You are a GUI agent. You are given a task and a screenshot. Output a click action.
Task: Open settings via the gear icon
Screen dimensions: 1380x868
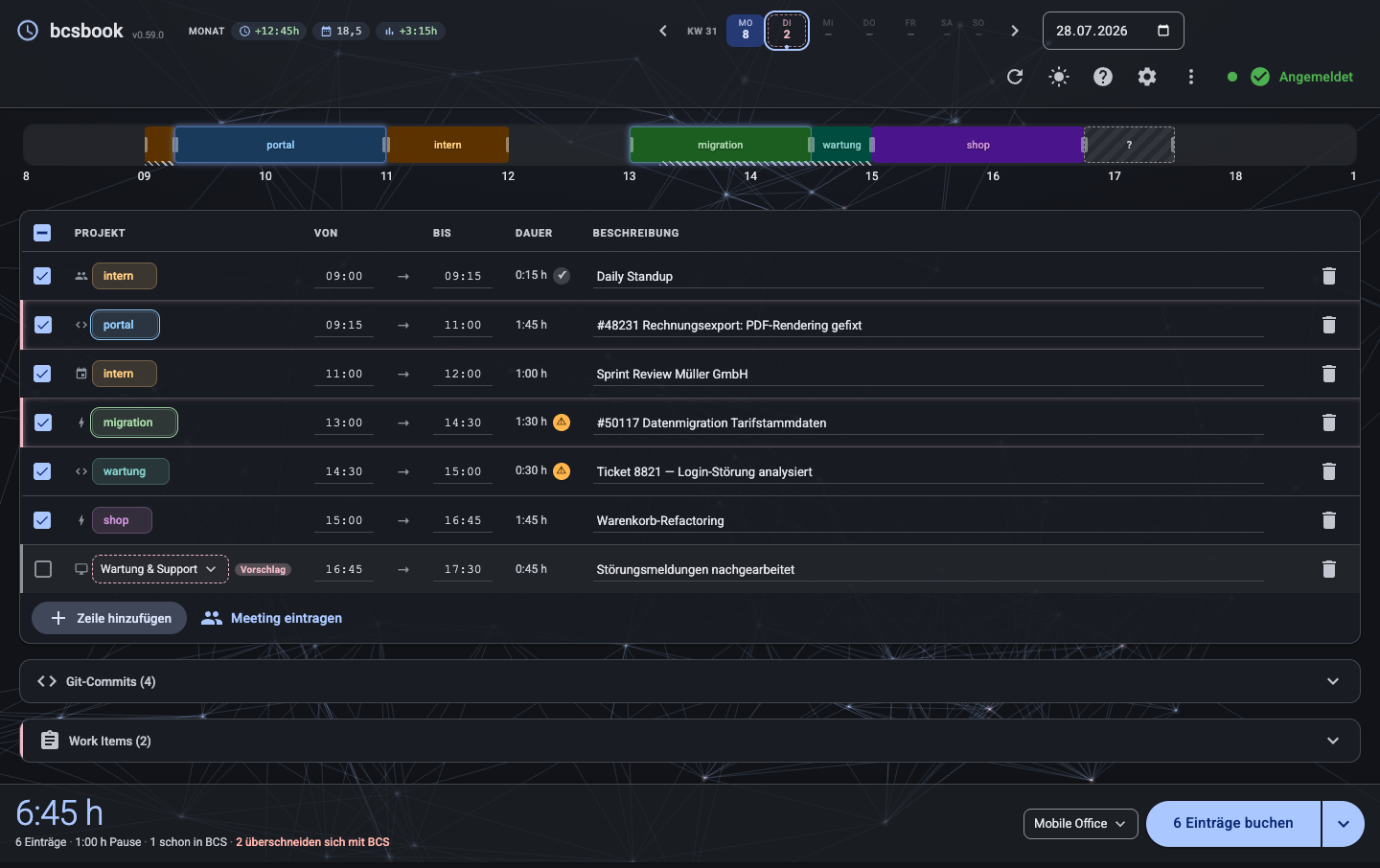(1147, 77)
